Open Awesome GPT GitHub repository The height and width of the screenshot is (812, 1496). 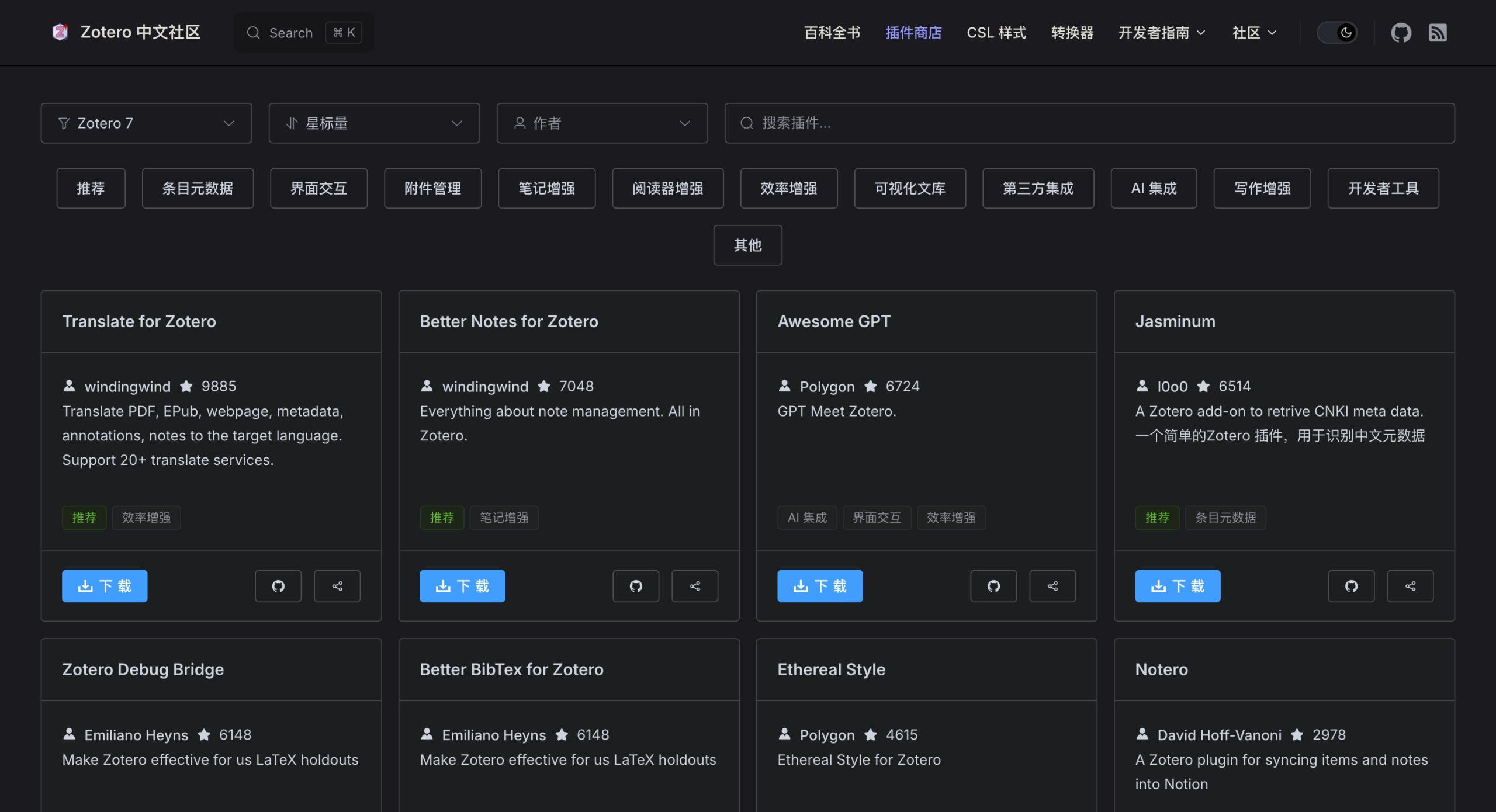(993, 586)
